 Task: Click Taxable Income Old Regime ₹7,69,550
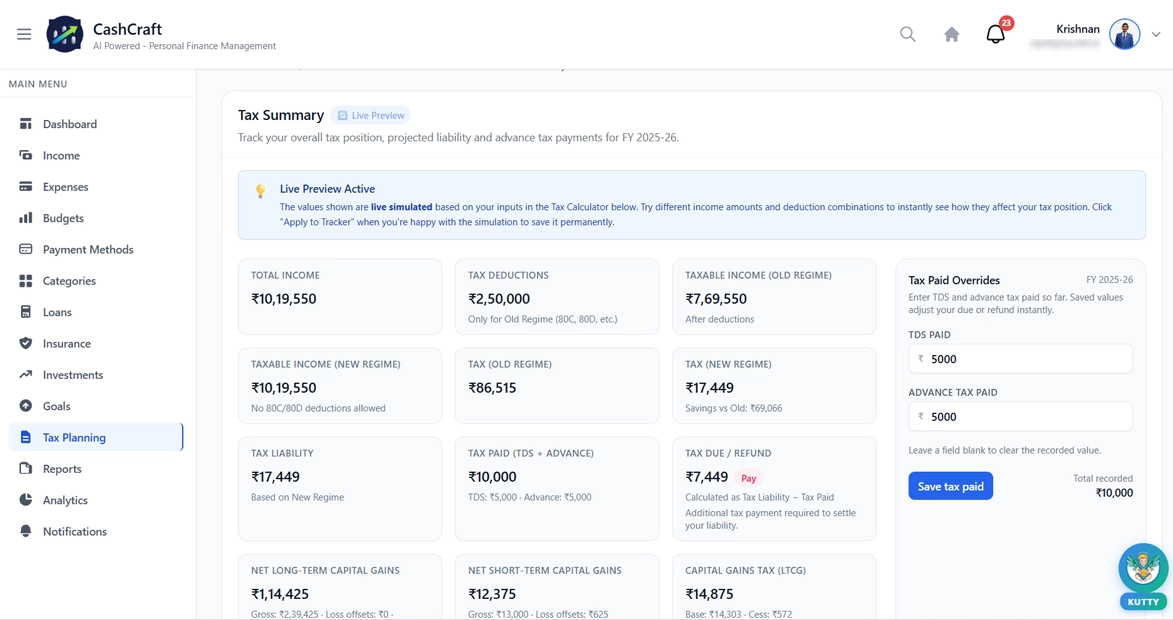click(x=716, y=299)
